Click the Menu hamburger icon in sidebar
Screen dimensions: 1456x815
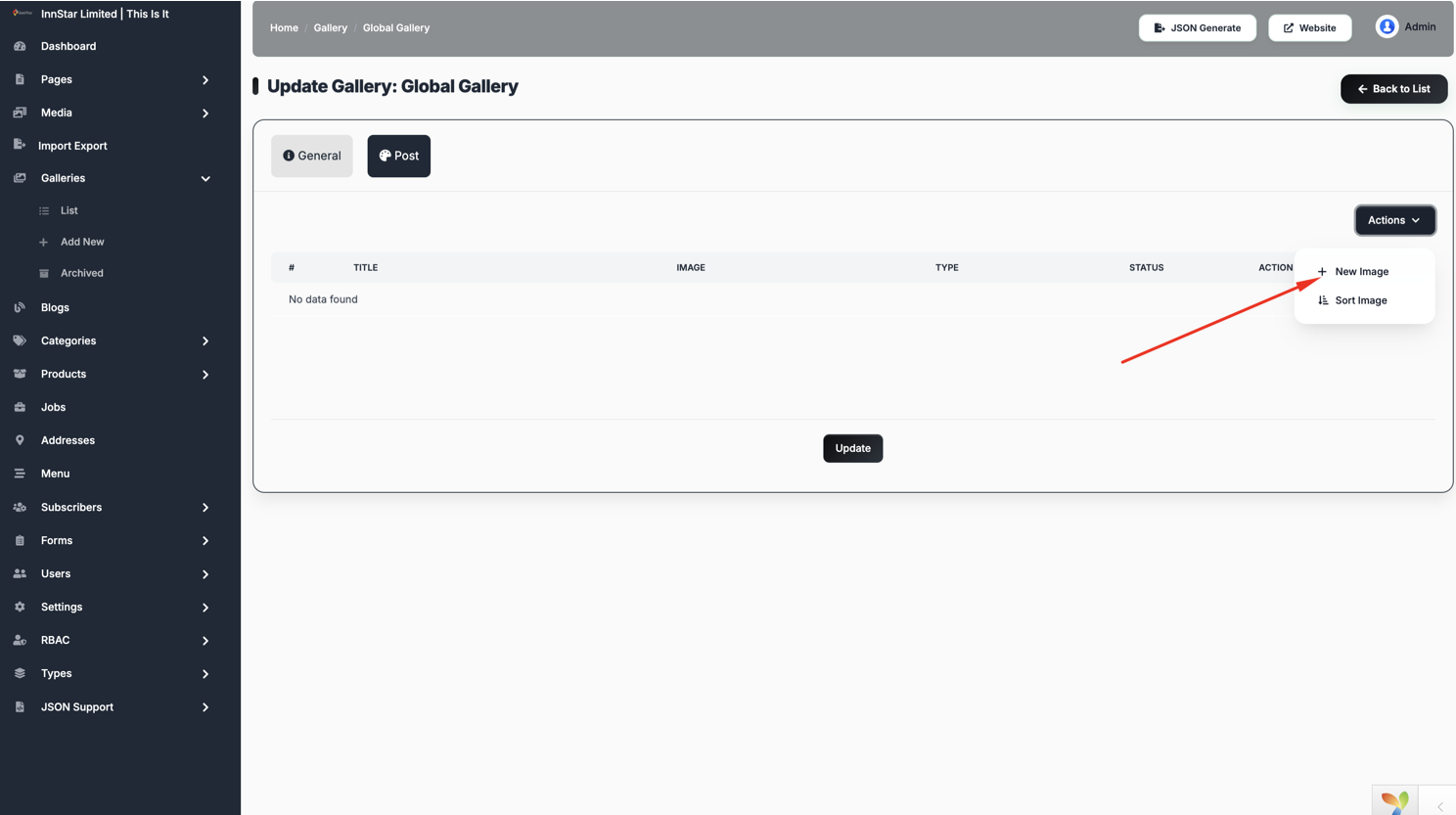[20, 474]
